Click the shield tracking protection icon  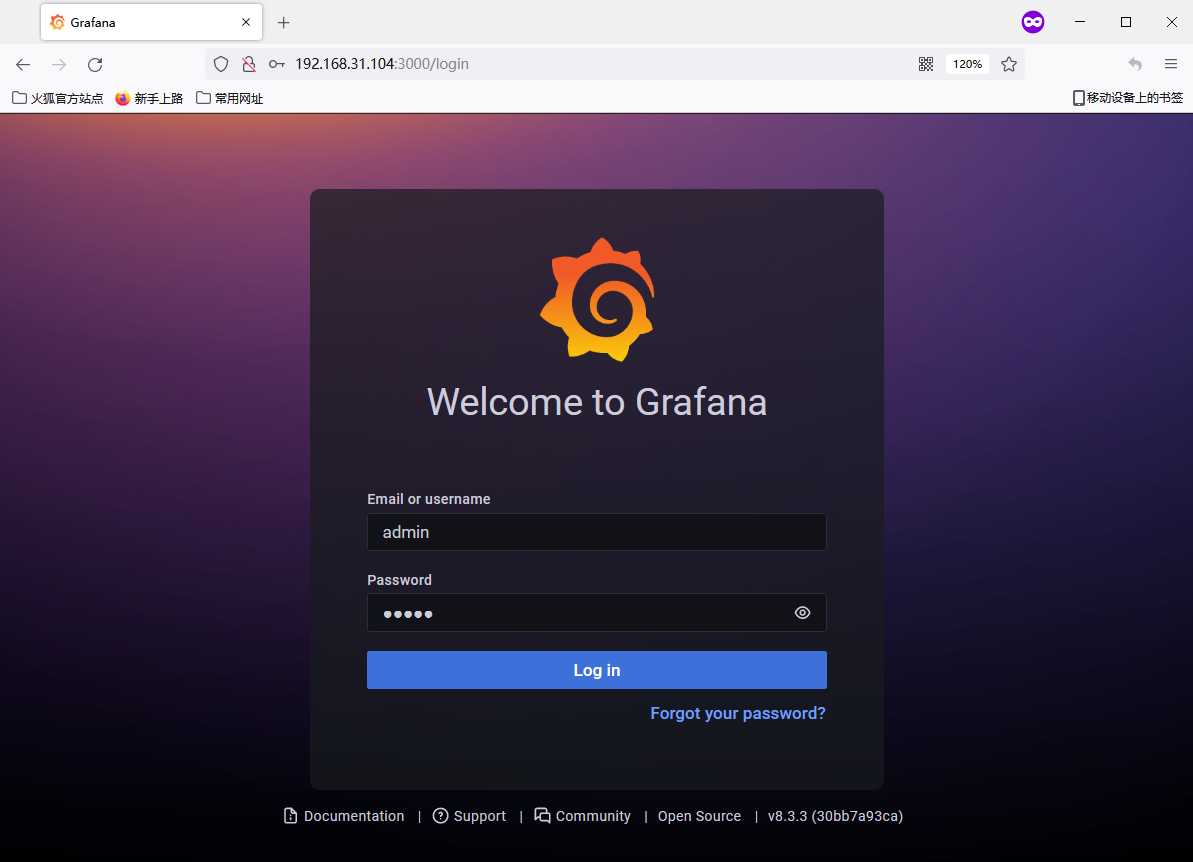pos(221,64)
